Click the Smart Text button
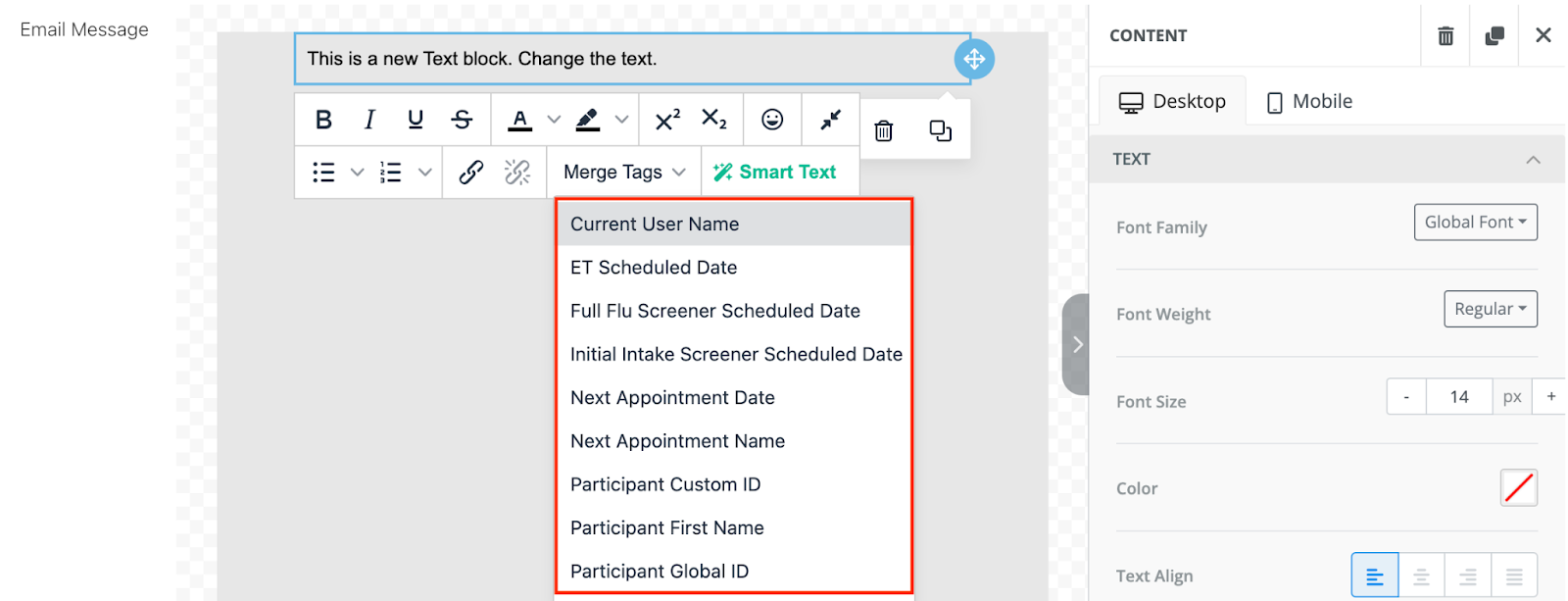Screen dimensions: 1568x601 pyautogui.click(x=775, y=173)
